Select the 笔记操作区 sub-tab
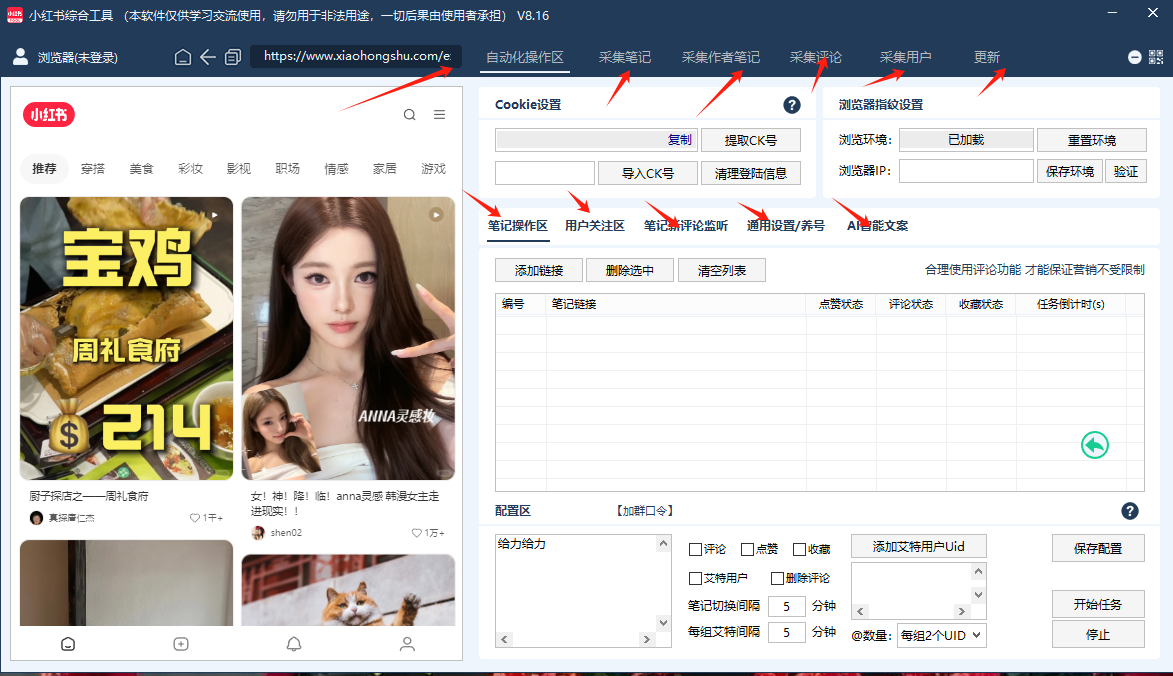Image resolution: width=1173 pixels, height=676 pixels. tap(518, 226)
